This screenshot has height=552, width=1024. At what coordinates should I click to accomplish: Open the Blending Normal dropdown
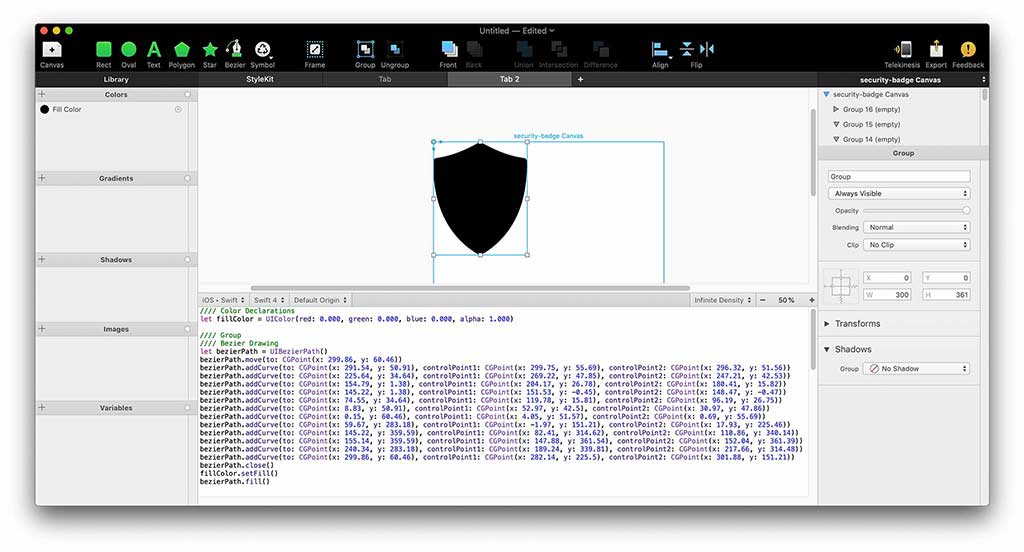pyautogui.click(x=917, y=228)
